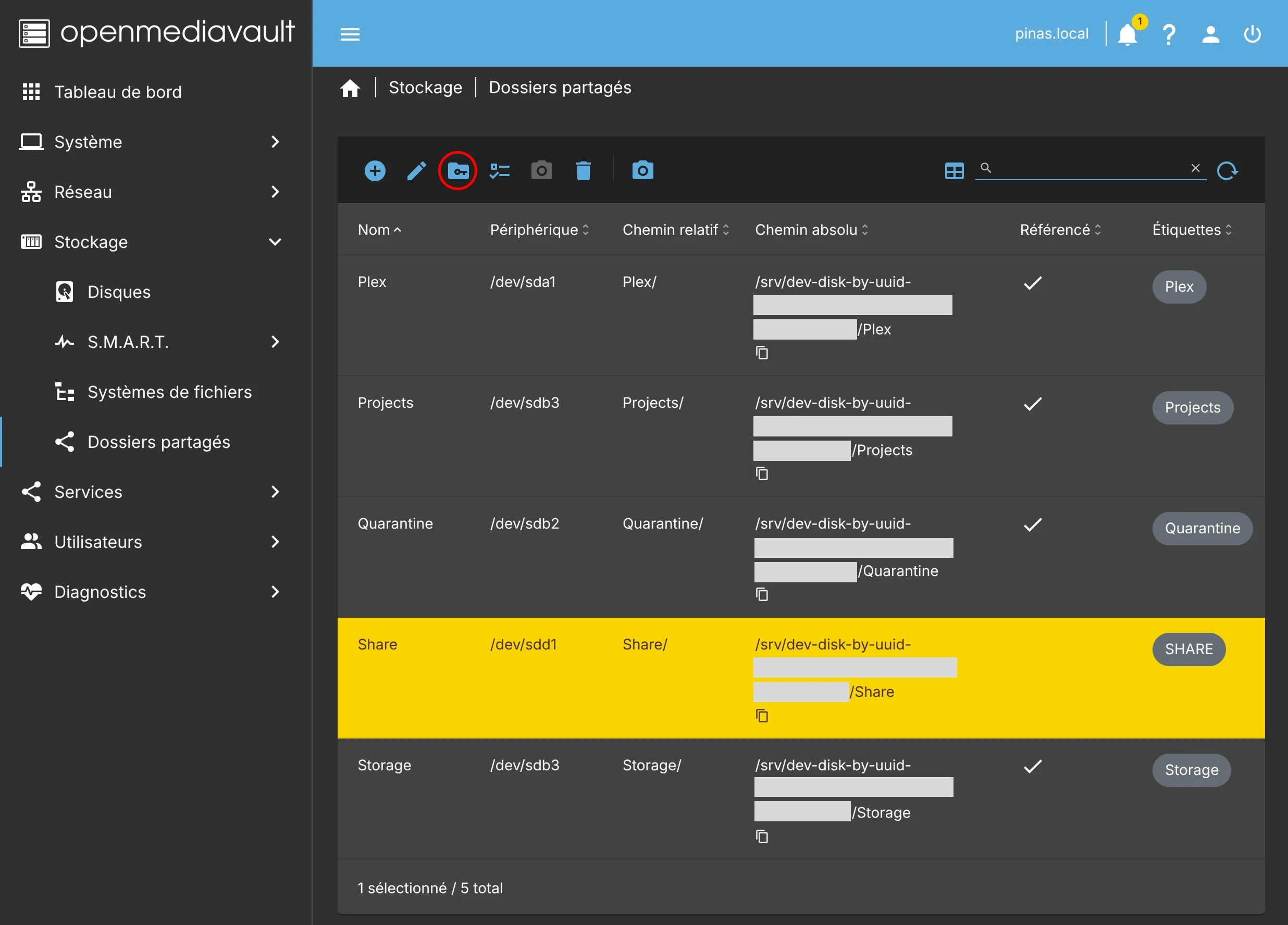This screenshot has height=925, width=1288.
Task: Open the user account menu icon
Action: point(1211,35)
